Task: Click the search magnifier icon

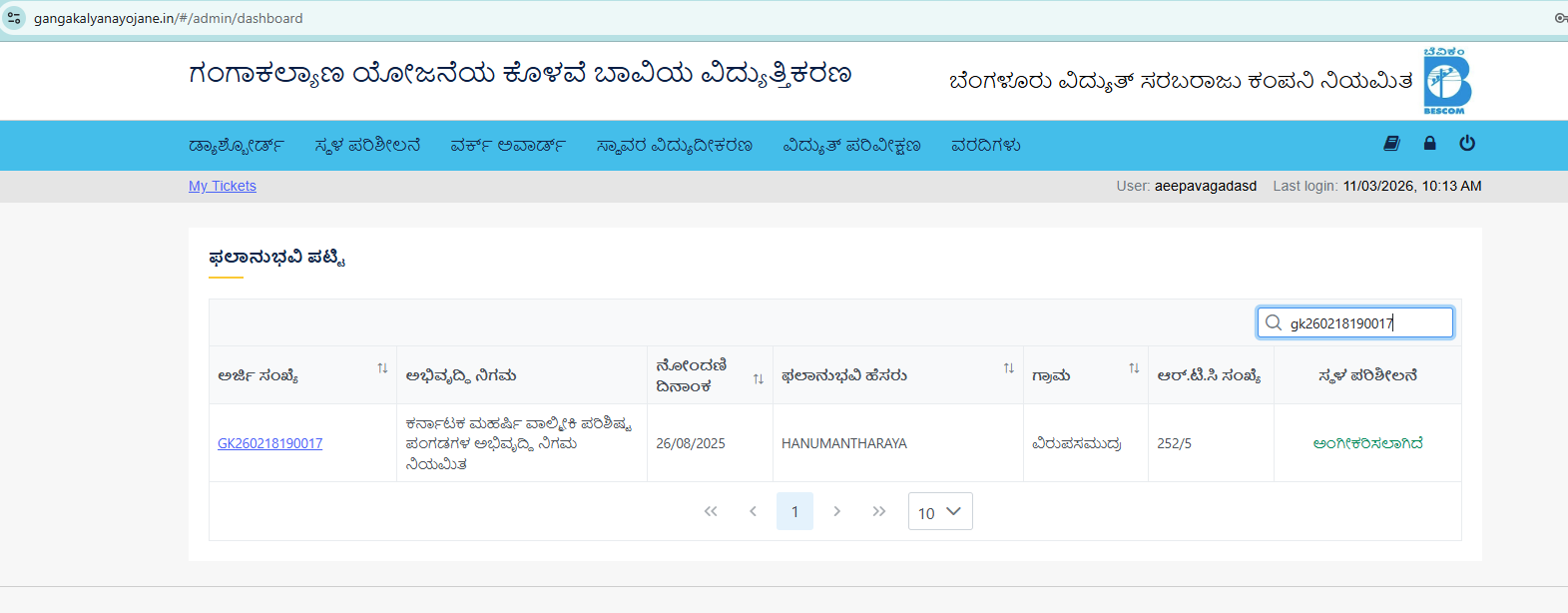Action: tap(1273, 322)
